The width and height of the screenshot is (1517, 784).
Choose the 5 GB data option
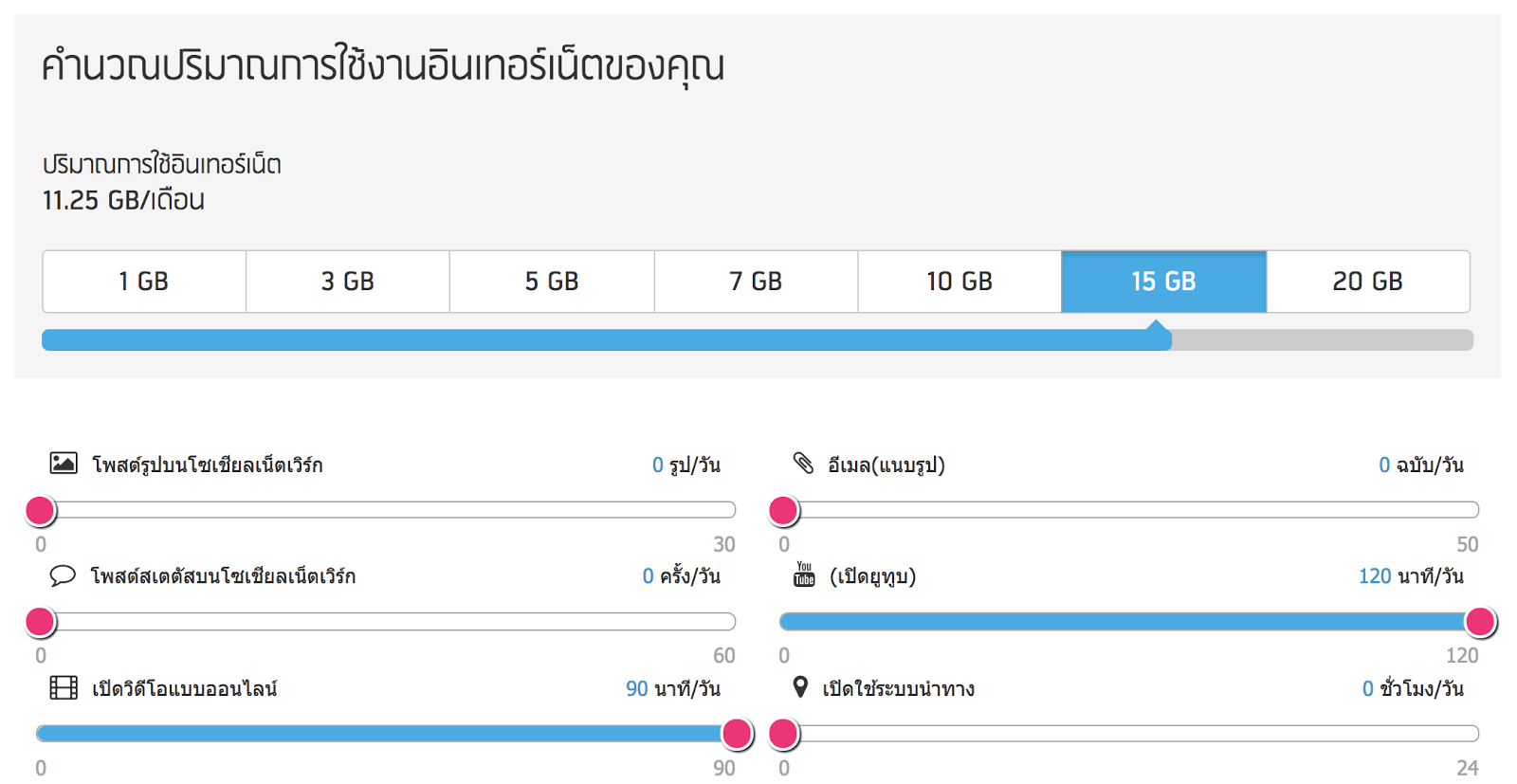click(552, 282)
